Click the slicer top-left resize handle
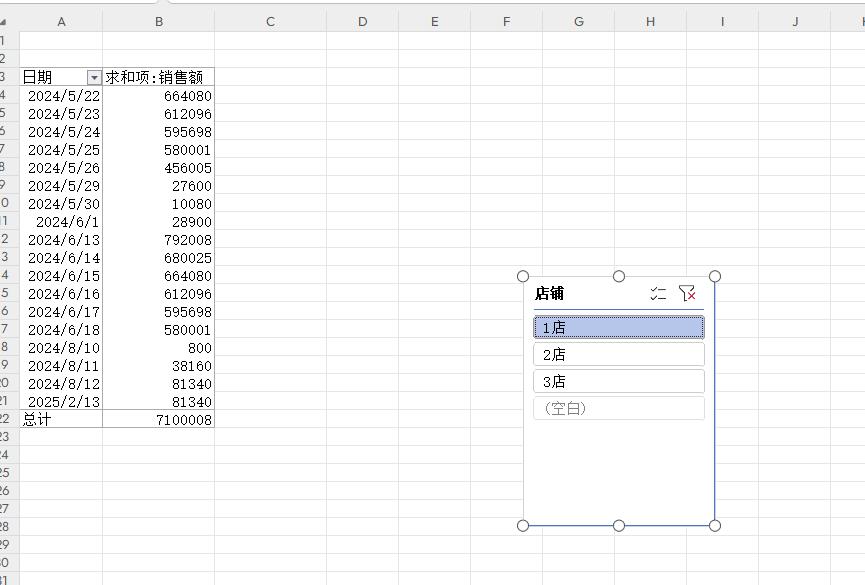This screenshot has height=585, width=865. 523,276
